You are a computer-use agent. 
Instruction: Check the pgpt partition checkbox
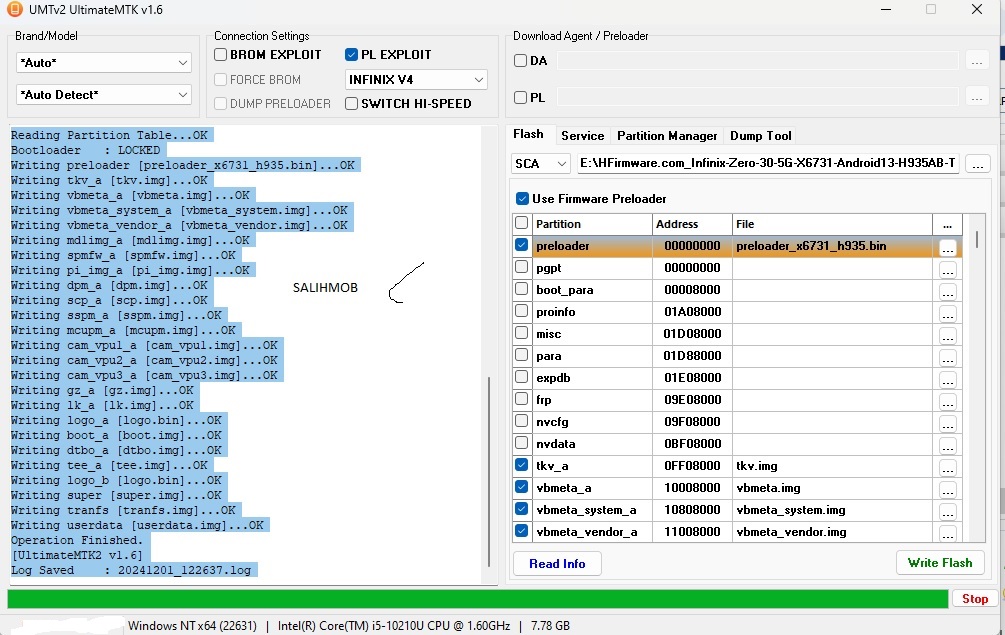click(522, 267)
